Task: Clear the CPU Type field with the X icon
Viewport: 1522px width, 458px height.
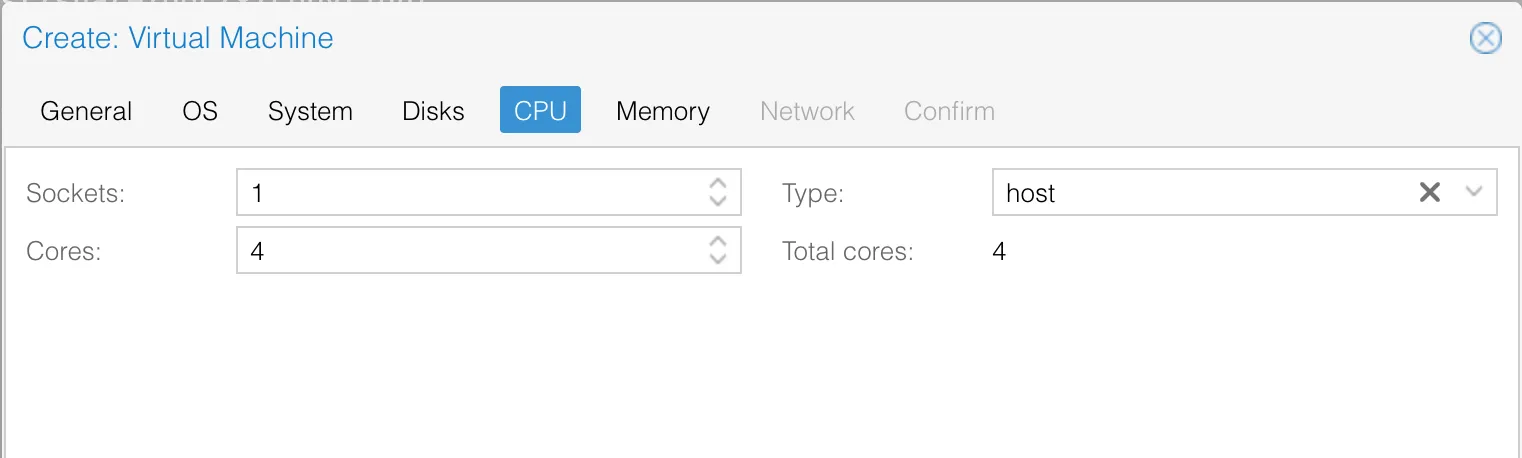Action: 1430,192
